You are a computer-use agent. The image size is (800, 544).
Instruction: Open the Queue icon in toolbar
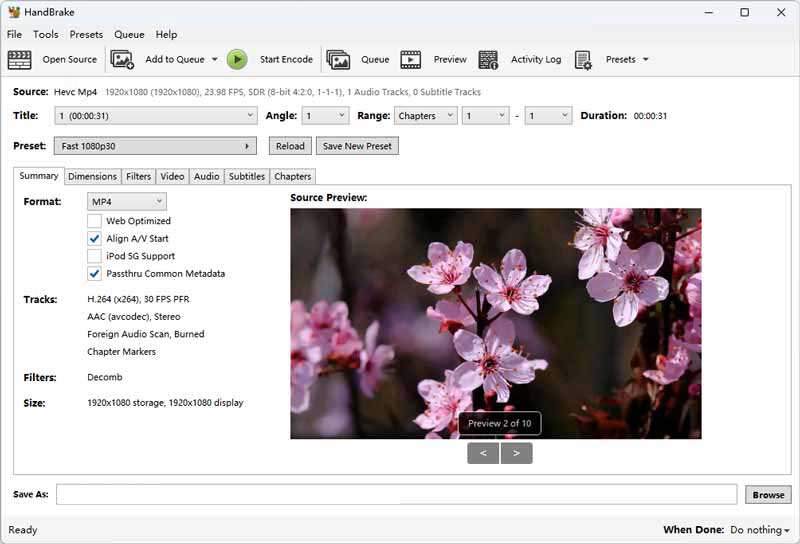[x=338, y=60]
